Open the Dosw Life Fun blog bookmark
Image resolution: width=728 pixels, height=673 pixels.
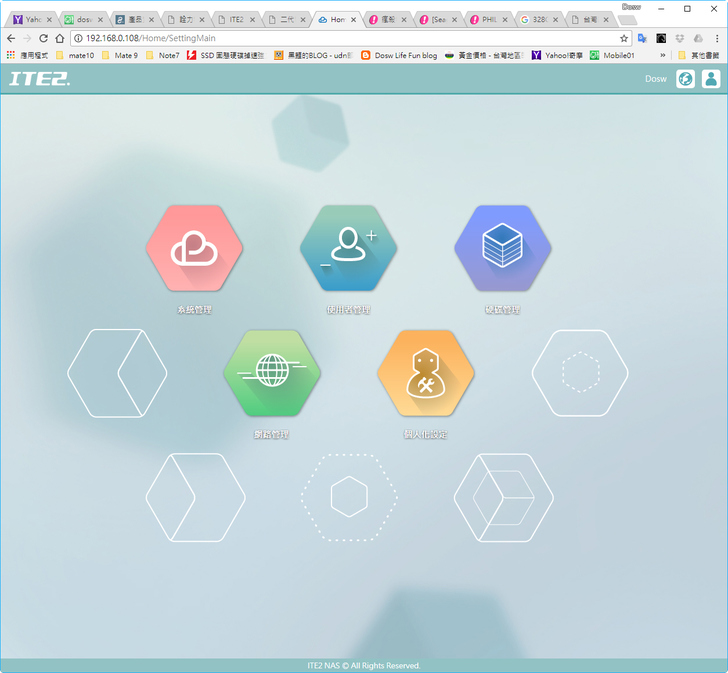398,55
